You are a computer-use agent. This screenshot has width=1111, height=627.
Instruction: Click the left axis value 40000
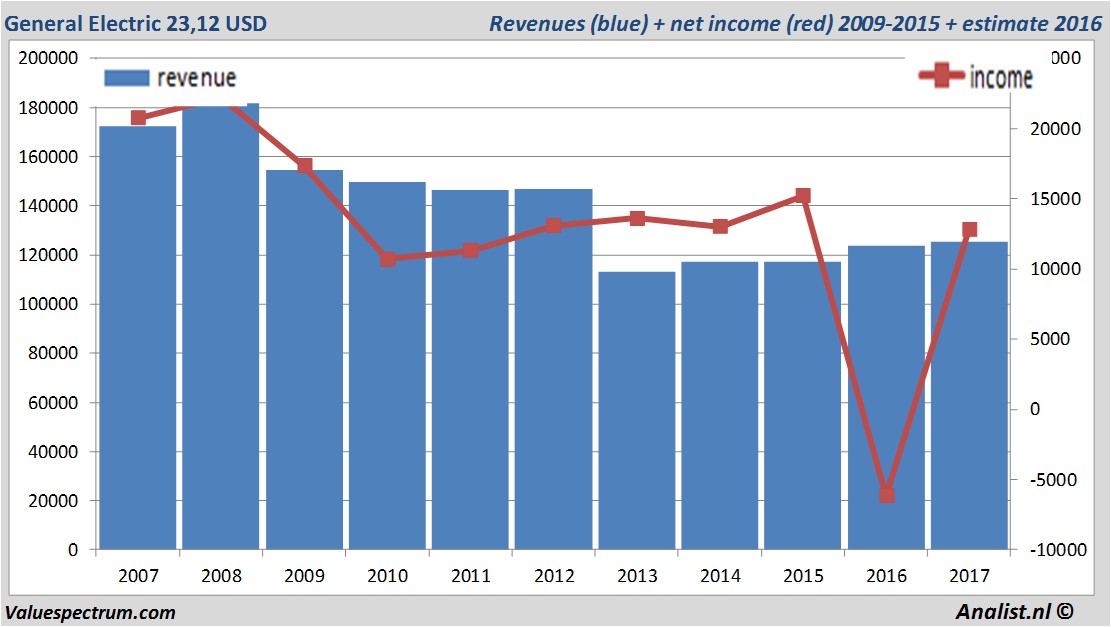[x=53, y=451]
